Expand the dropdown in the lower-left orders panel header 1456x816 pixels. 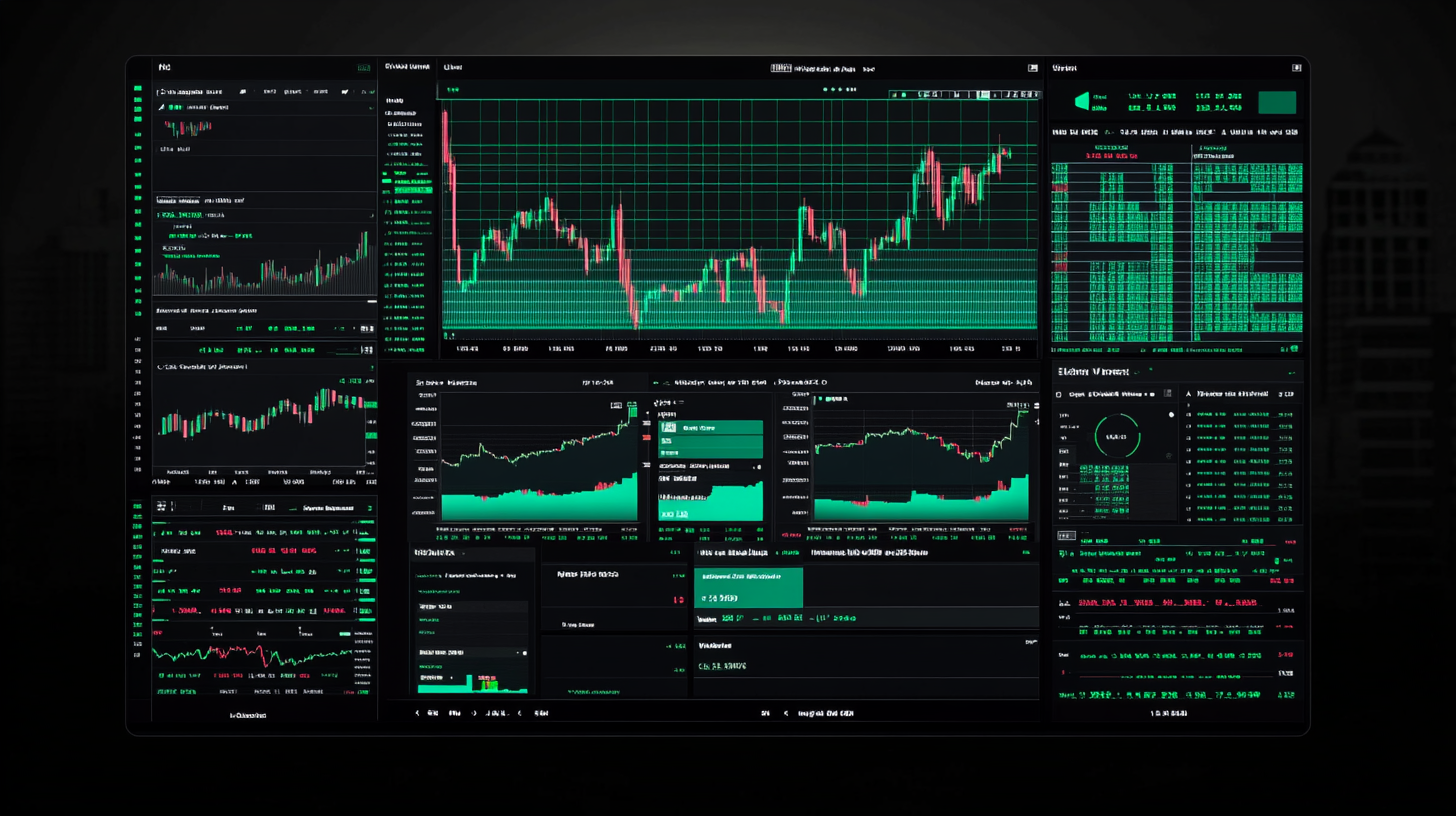(369, 509)
